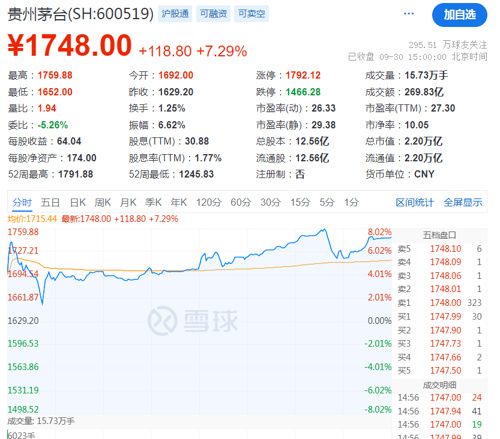Select the 30分 interval tab
Viewport: 500px width, 439px height.
tap(270, 202)
